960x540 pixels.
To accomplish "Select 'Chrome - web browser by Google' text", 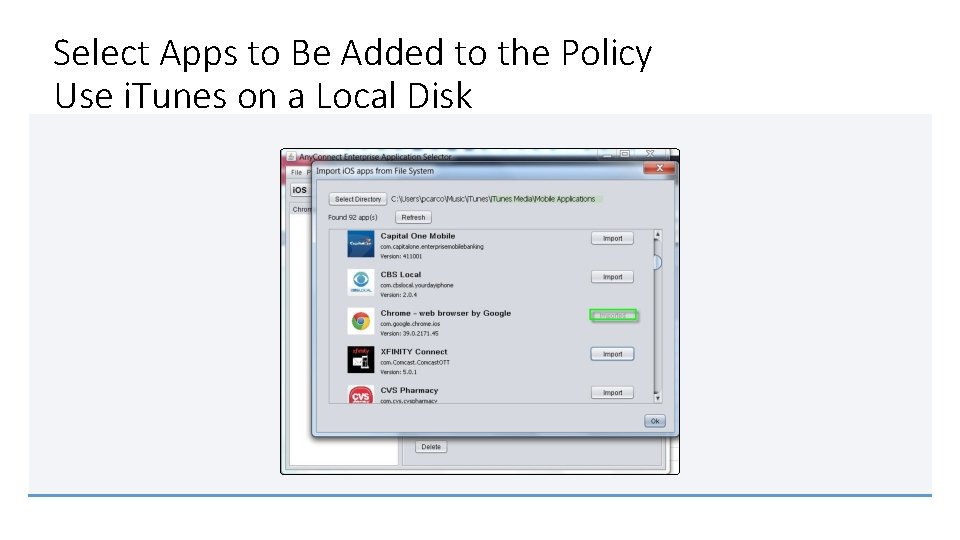I will (x=445, y=313).
